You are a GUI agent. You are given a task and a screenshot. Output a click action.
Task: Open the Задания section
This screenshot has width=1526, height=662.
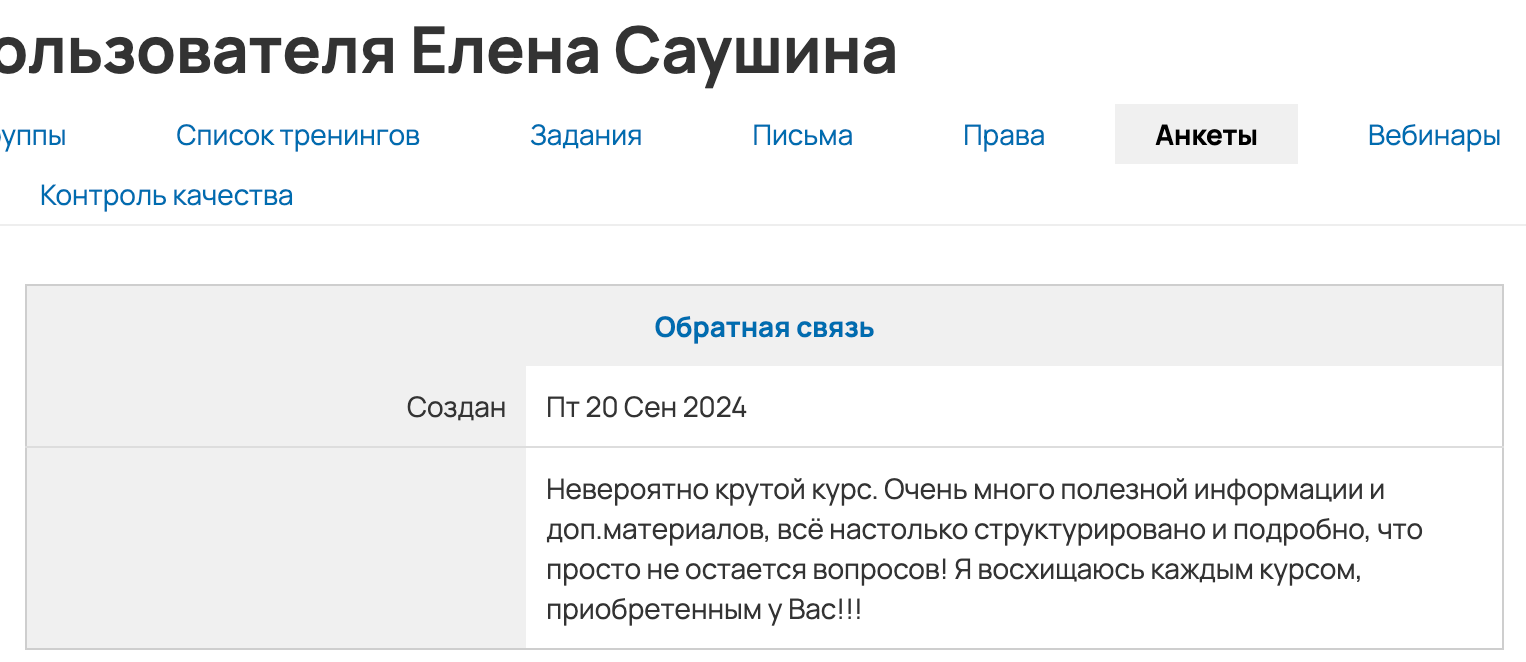coord(586,134)
